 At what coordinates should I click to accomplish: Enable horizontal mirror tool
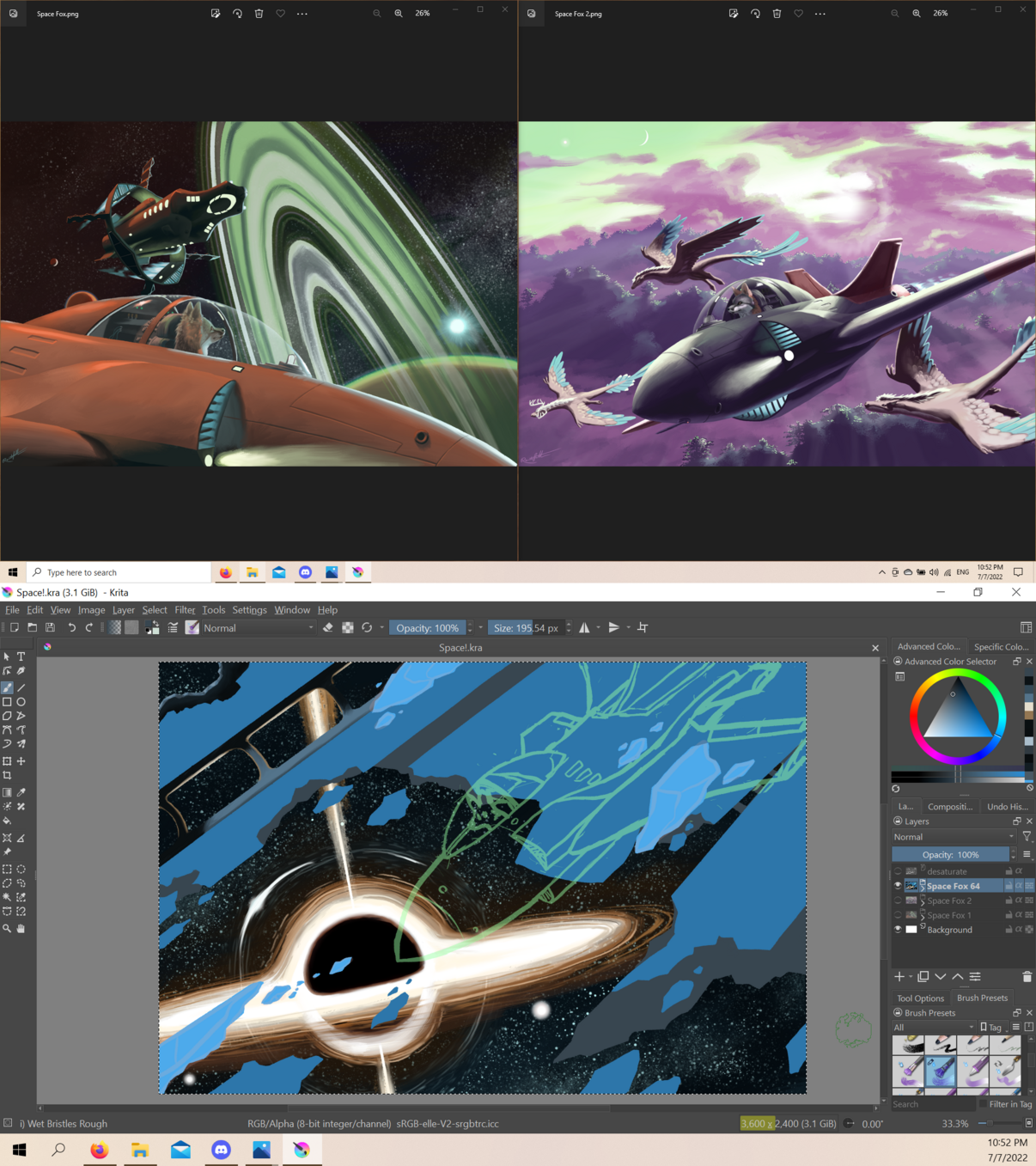[x=584, y=628]
